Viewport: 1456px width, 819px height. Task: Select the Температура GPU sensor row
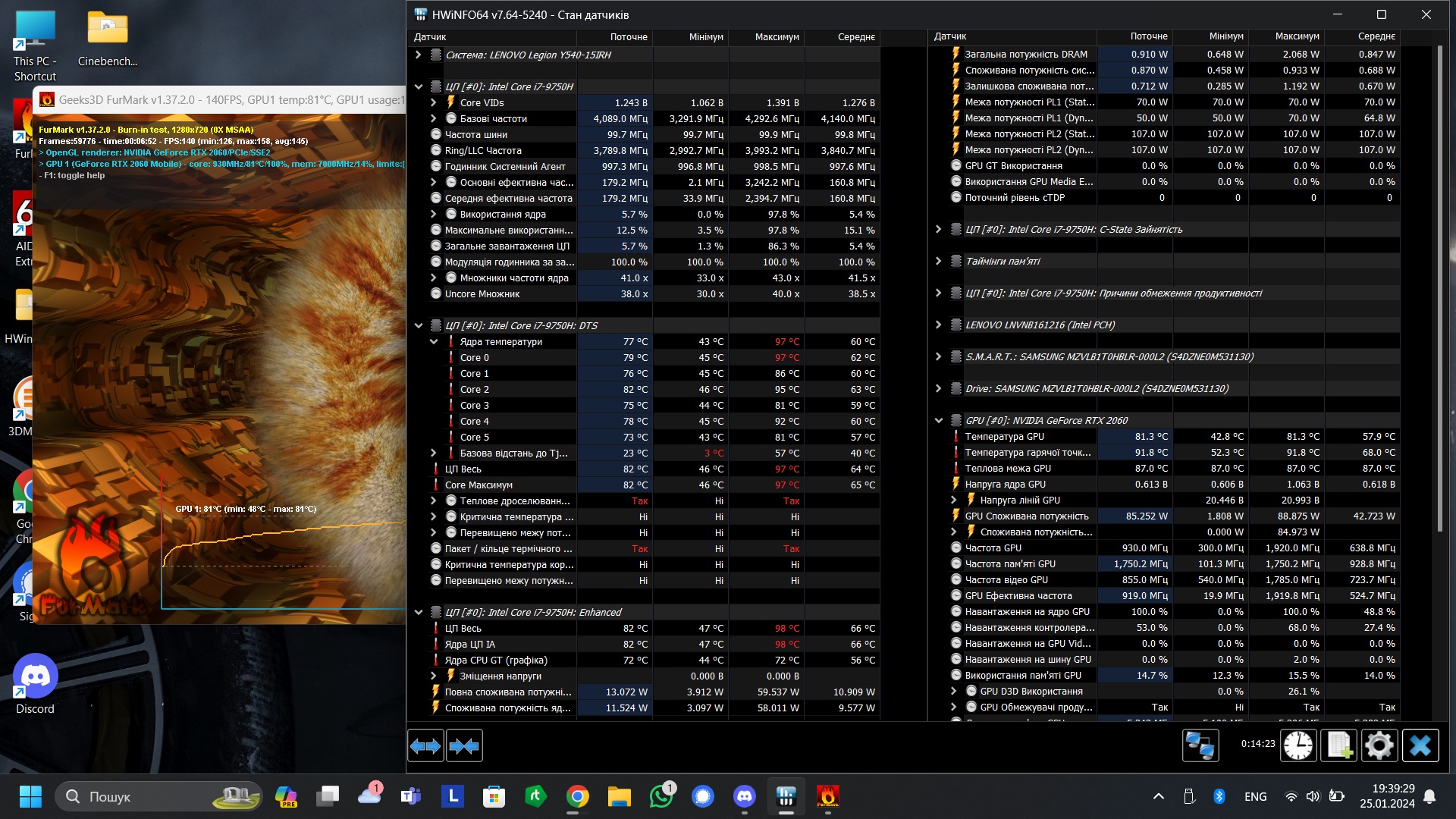pyautogui.click(x=1004, y=436)
